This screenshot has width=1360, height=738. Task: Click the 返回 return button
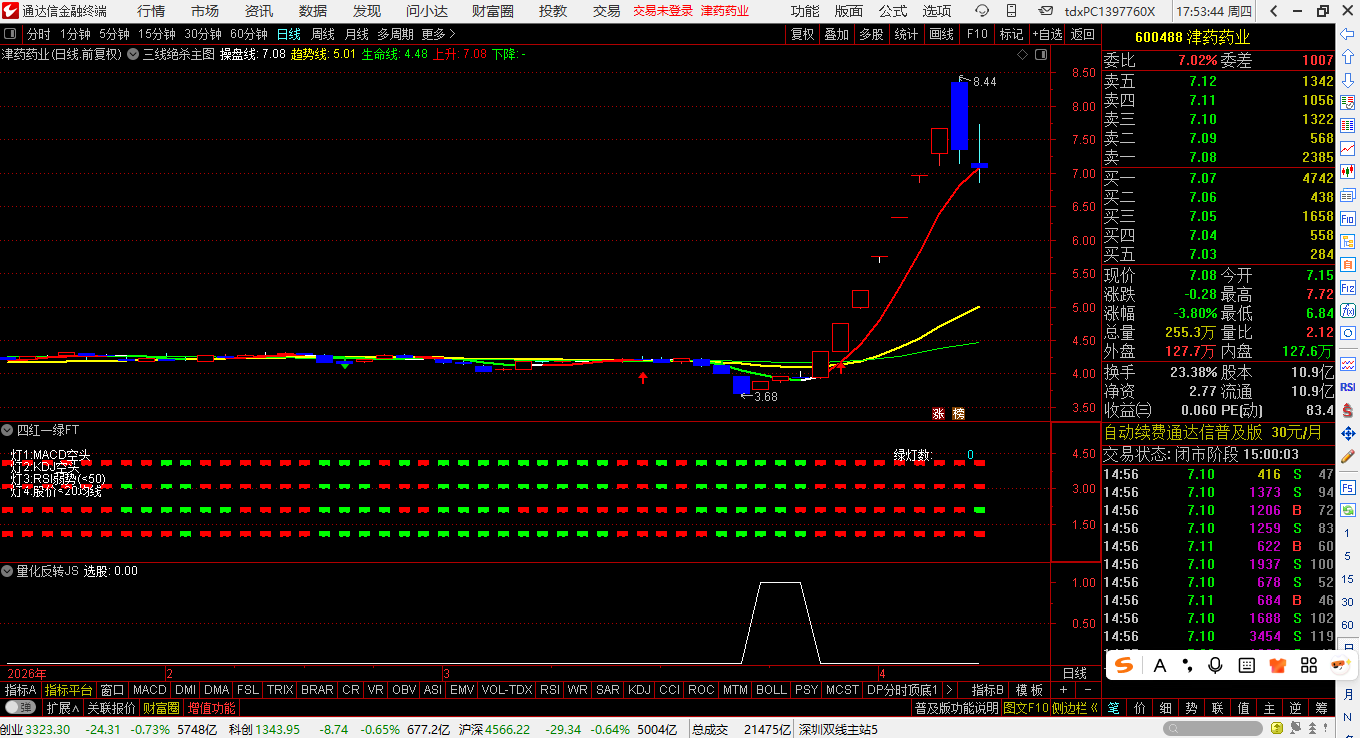tap(1083, 34)
